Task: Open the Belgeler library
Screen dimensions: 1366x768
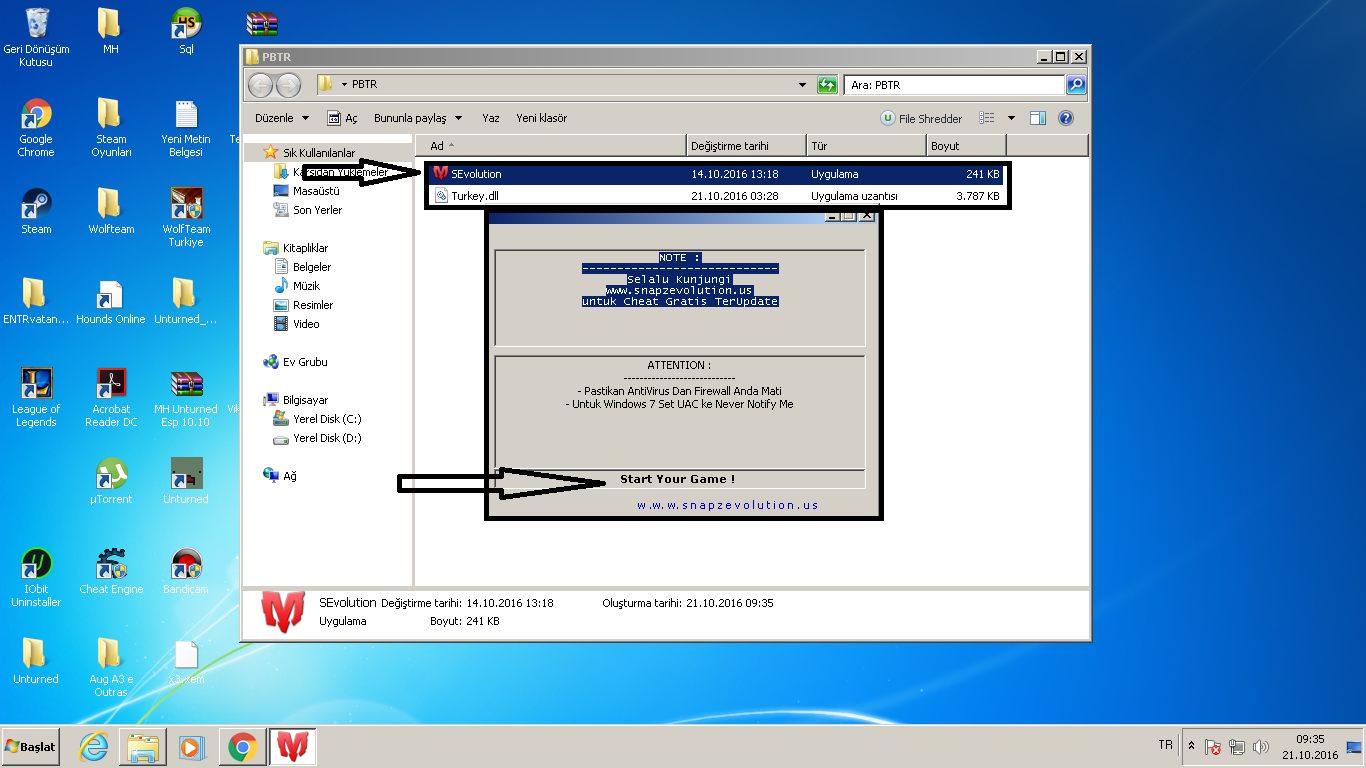Action: (302, 267)
